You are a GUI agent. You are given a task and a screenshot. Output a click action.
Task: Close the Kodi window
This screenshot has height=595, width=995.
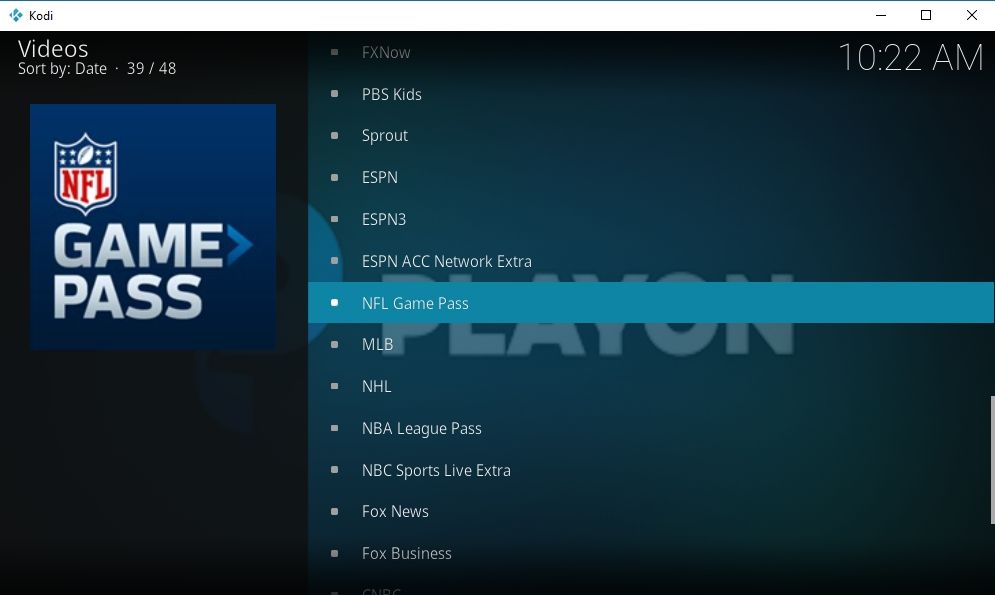(972, 15)
